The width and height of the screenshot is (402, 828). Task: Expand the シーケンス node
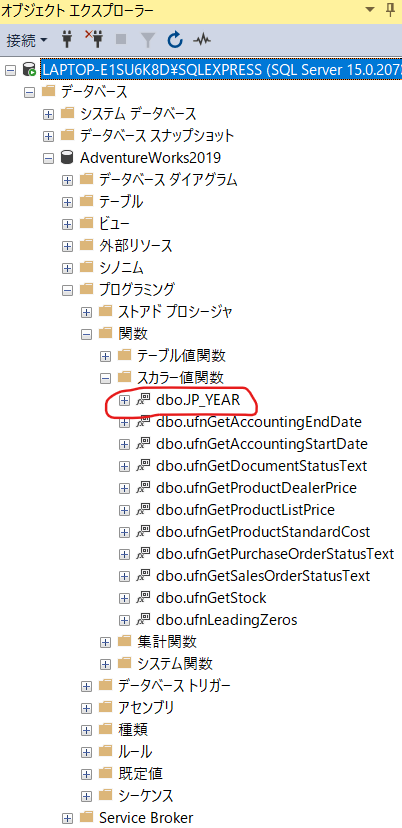(86, 796)
